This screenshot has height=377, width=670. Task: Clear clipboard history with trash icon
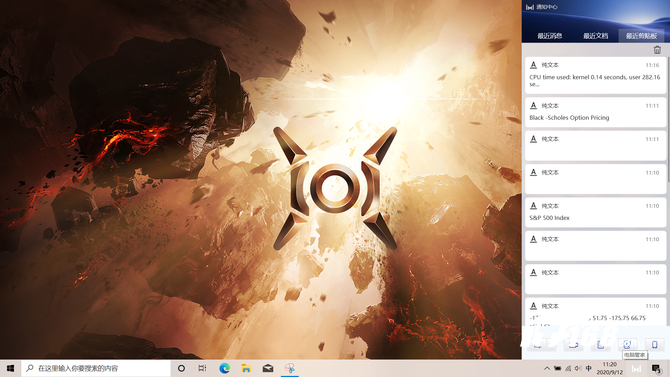(x=657, y=50)
